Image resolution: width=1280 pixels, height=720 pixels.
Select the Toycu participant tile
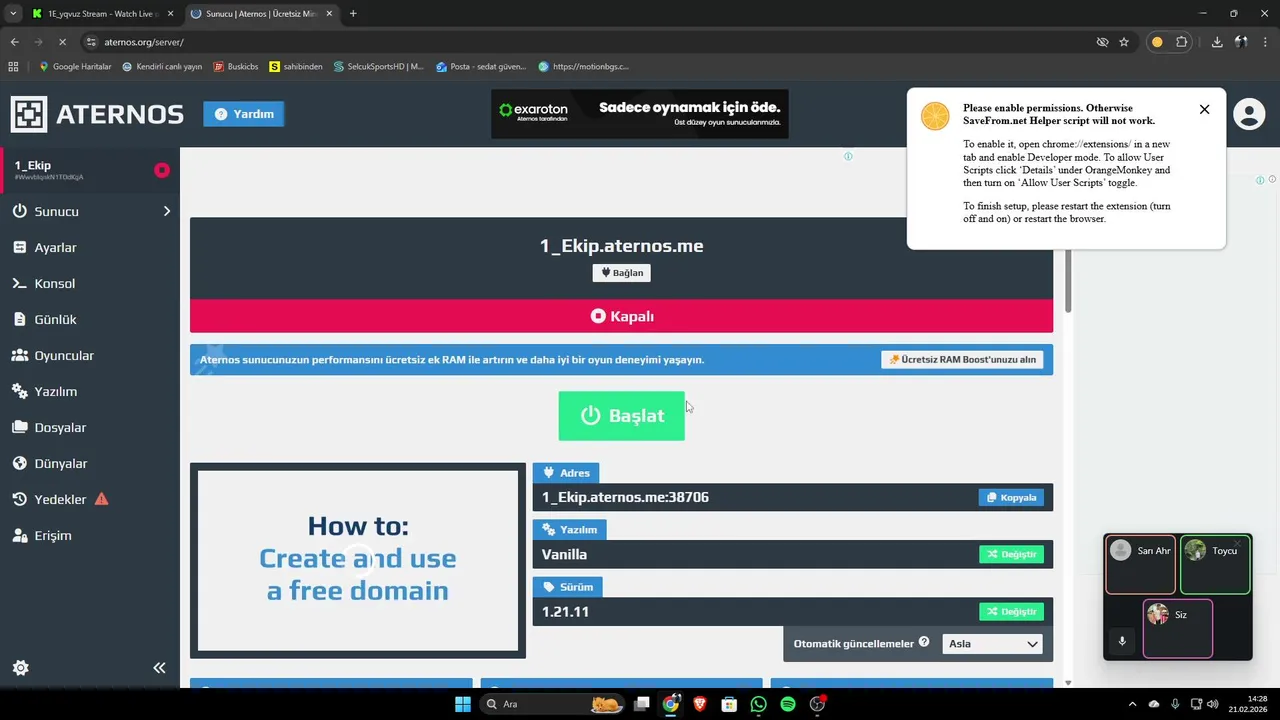pyautogui.click(x=1215, y=565)
